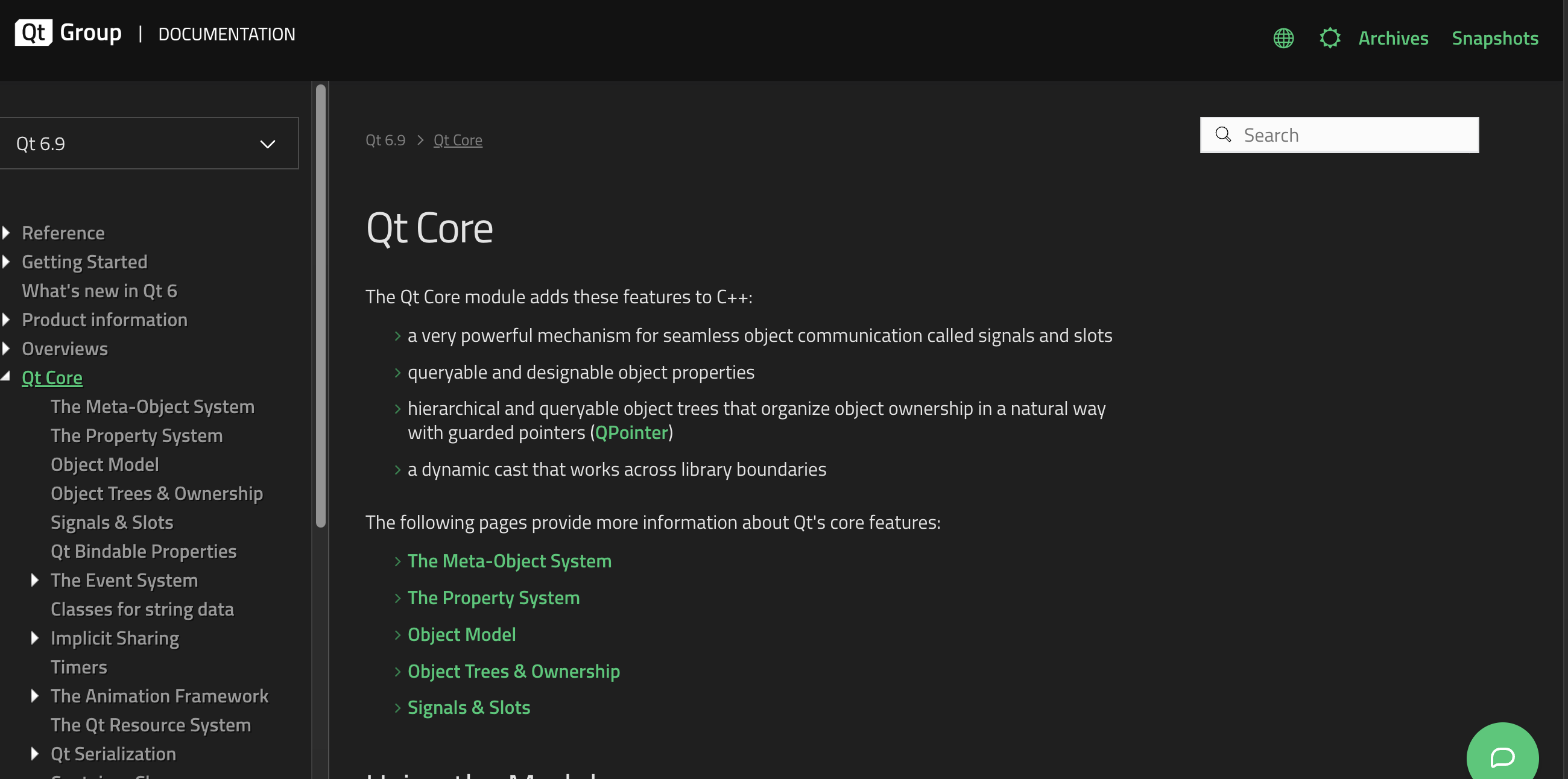The height and width of the screenshot is (779, 1568).
Task: Open the Snapshots link
Action: pyautogui.click(x=1495, y=39)
